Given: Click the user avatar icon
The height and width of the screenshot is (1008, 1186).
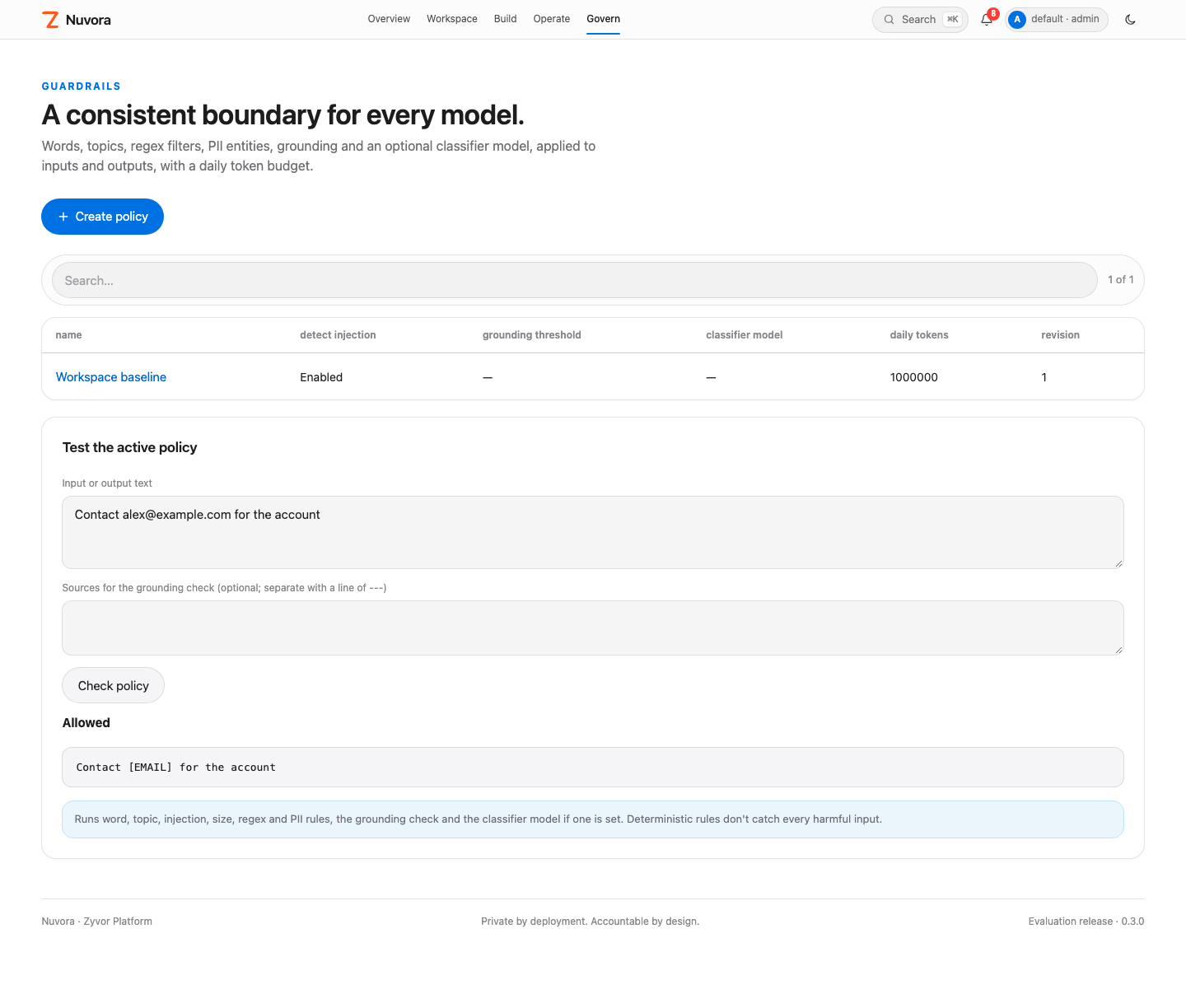Looking at the screenshot, I should pyautogui.click(x=1017, y=20).
